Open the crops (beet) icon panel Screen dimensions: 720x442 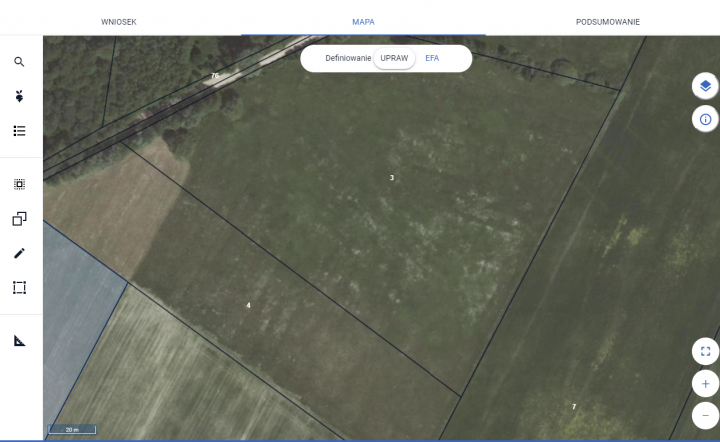click(19, 97)
